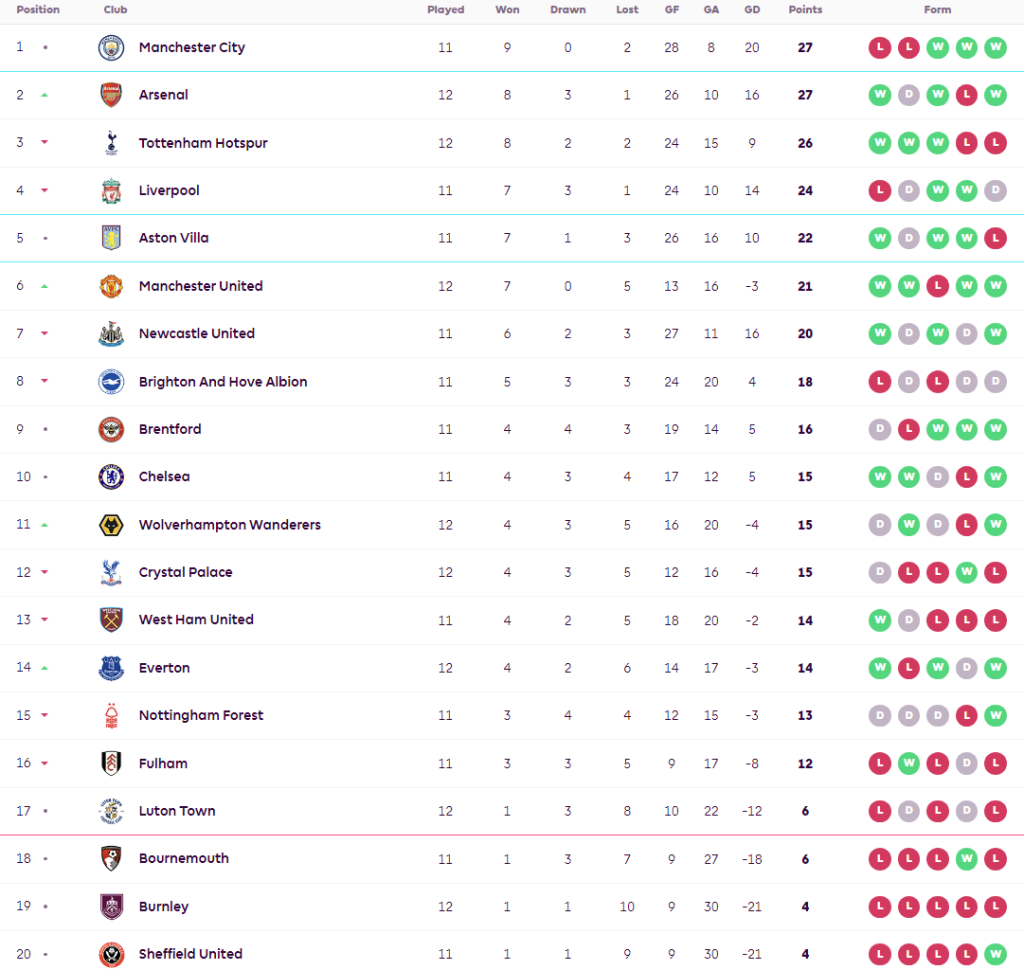The image size is (1024, 970).
Task: Click the loss badge in Manchester United's form
Action: [937, 286]
